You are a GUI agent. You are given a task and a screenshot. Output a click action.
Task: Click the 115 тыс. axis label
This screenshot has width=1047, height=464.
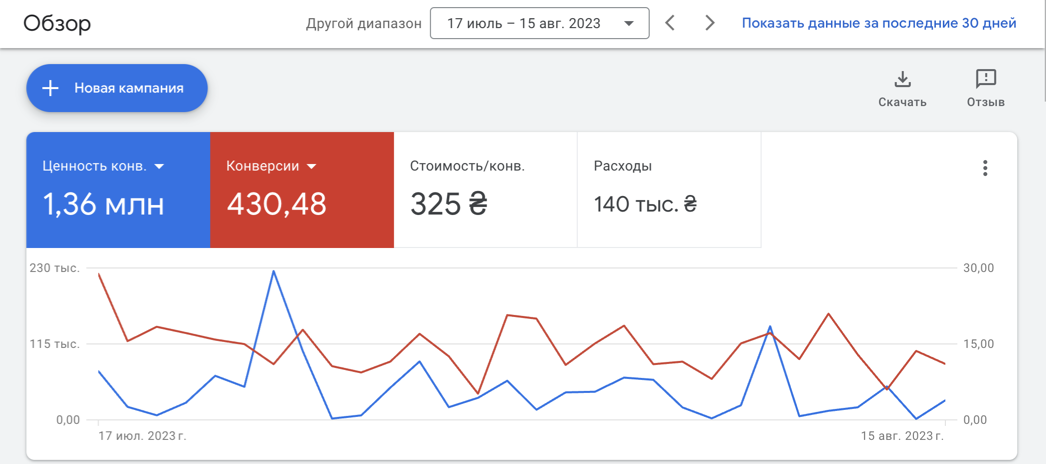pyautogui.click(x=54, y=344)
